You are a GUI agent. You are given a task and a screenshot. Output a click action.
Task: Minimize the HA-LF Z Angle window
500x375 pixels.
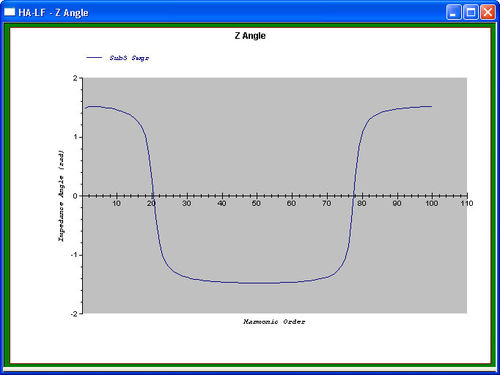(453, 13)
